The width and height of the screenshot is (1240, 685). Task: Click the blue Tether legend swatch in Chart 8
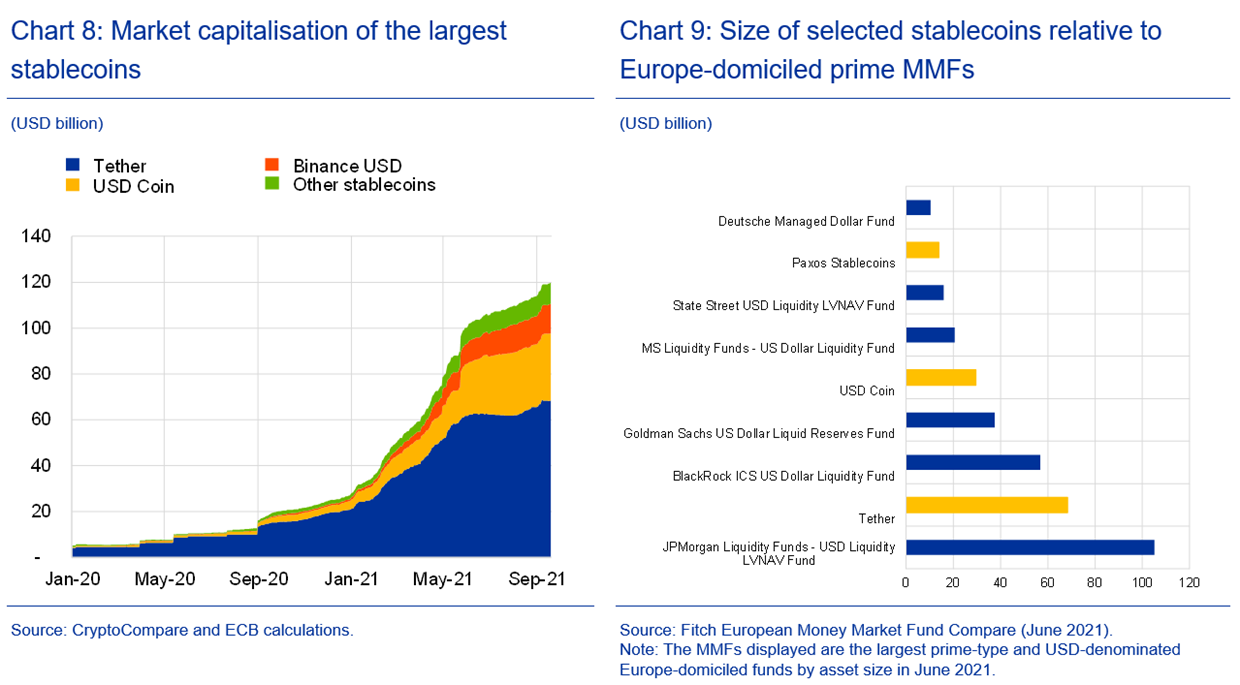coord(72,165)
